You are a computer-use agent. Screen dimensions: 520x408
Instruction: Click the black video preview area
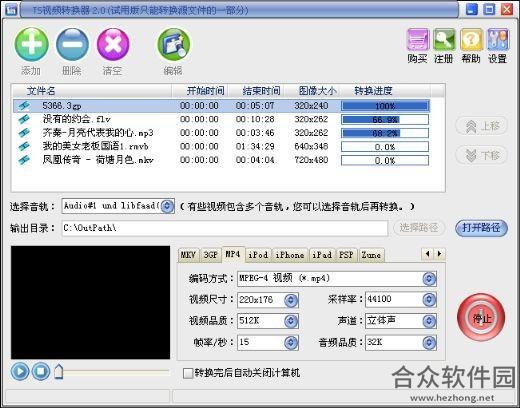click(x=90, y=303)
